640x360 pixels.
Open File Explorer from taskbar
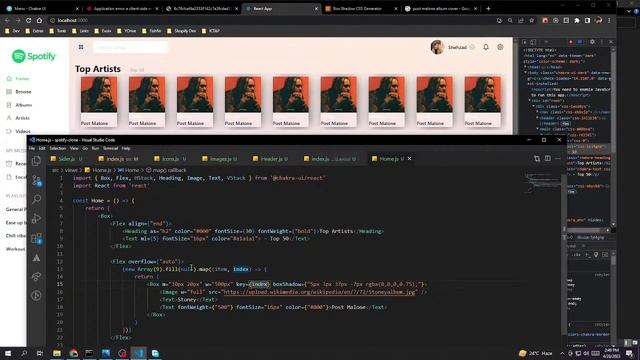coord(57,353)
